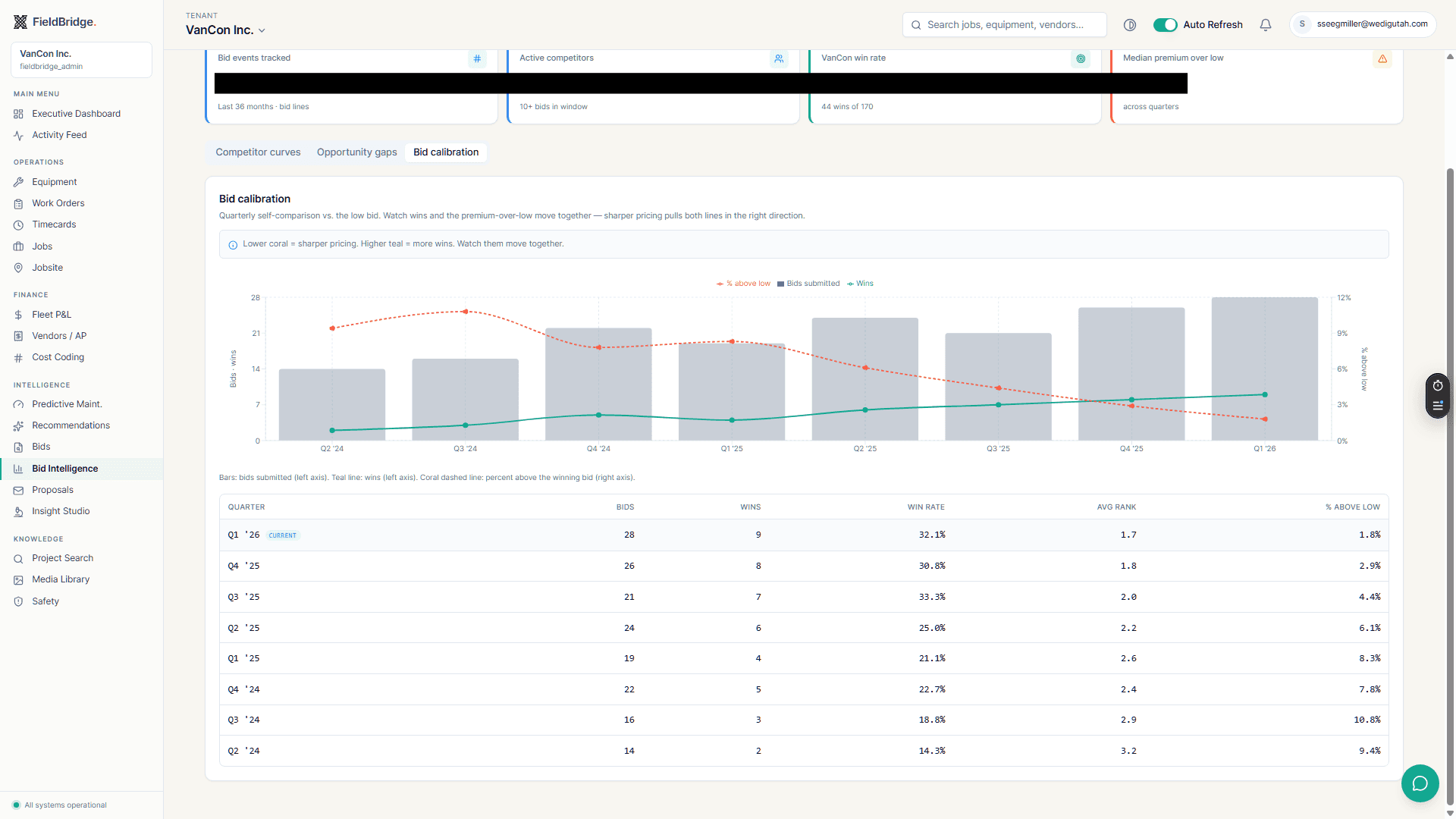Viewport: 1456px width, 819px height.
Task: Click people icon on Active competitors card
Action: (x=779, y=58)
